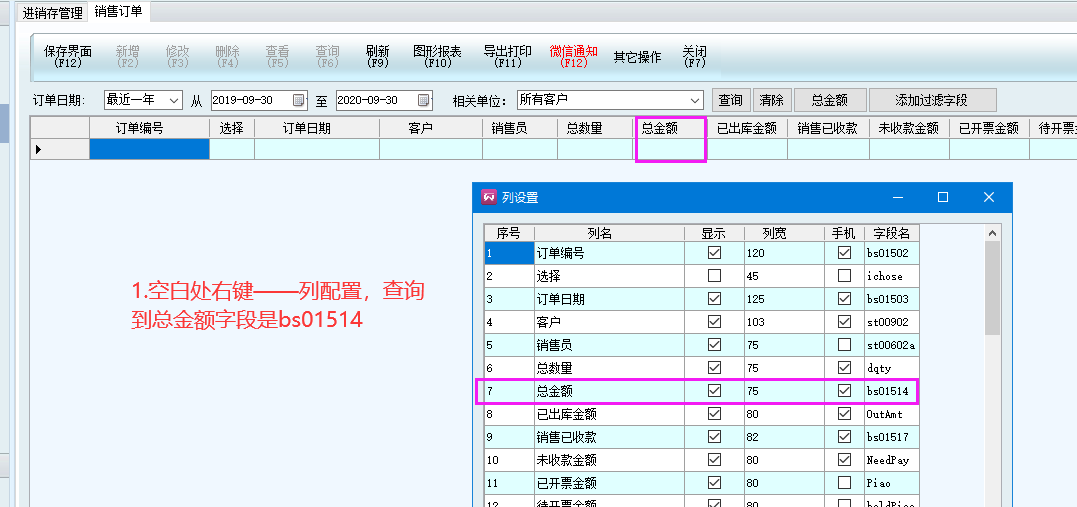Expand the 最近一年 order date dropdown
Image resolution: width=1077 pixels, height=507 pixels.
pos(175,100)
